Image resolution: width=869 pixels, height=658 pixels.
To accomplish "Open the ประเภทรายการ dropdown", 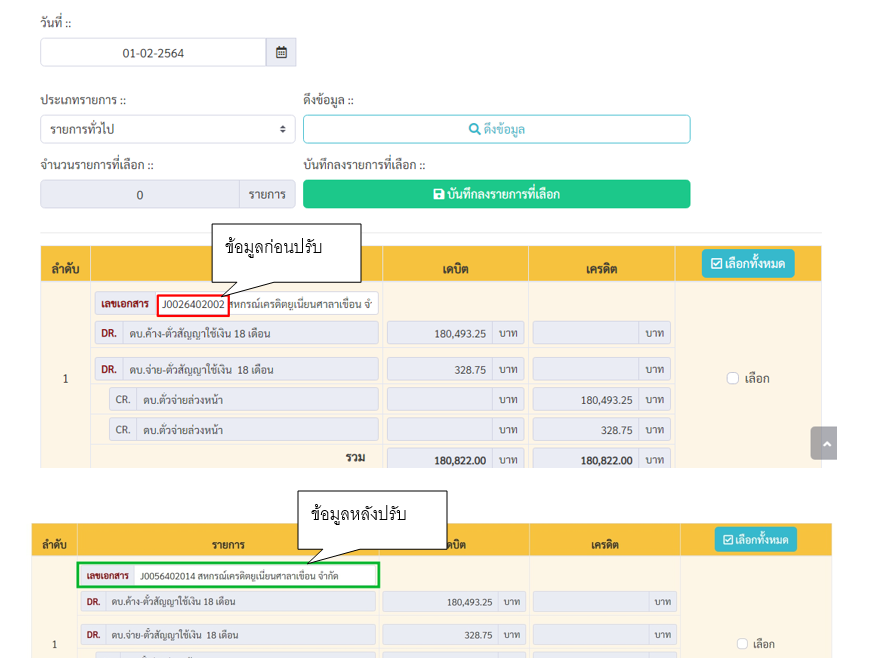I will click(167, 129).
